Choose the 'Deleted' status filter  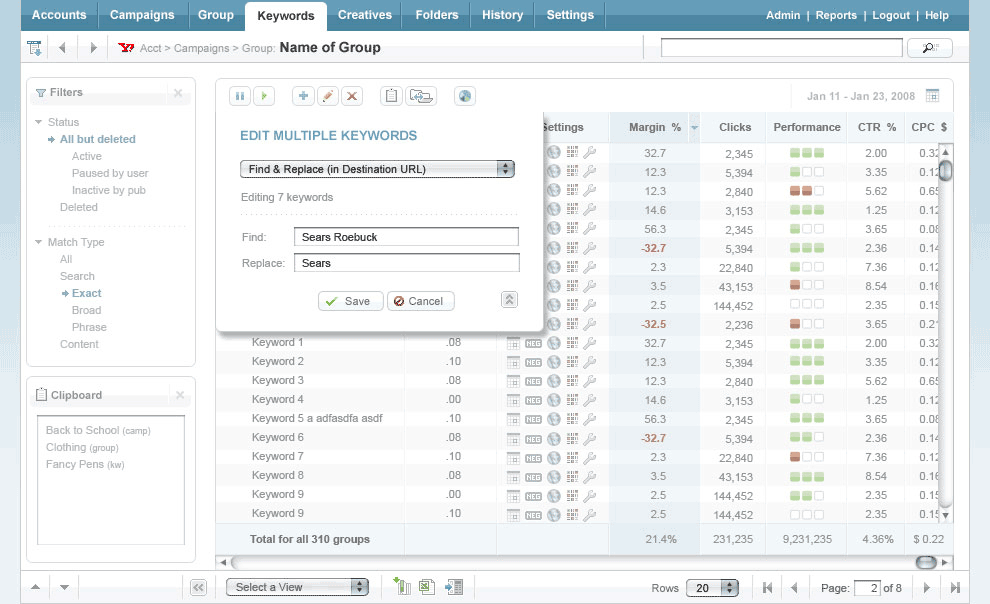79,207
